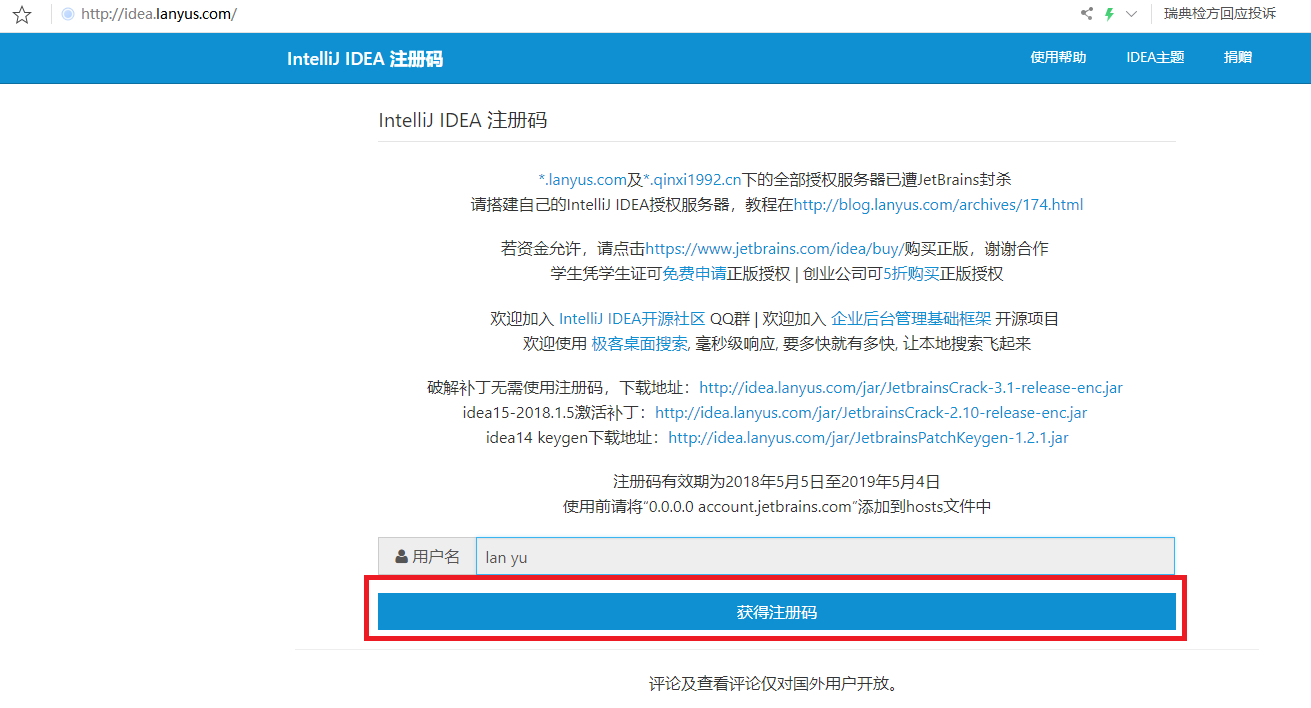This screenshot has width=1311, height=708.
Task: Open the *.qinxi1992.cn link
Action: click(x=692, y=180)
